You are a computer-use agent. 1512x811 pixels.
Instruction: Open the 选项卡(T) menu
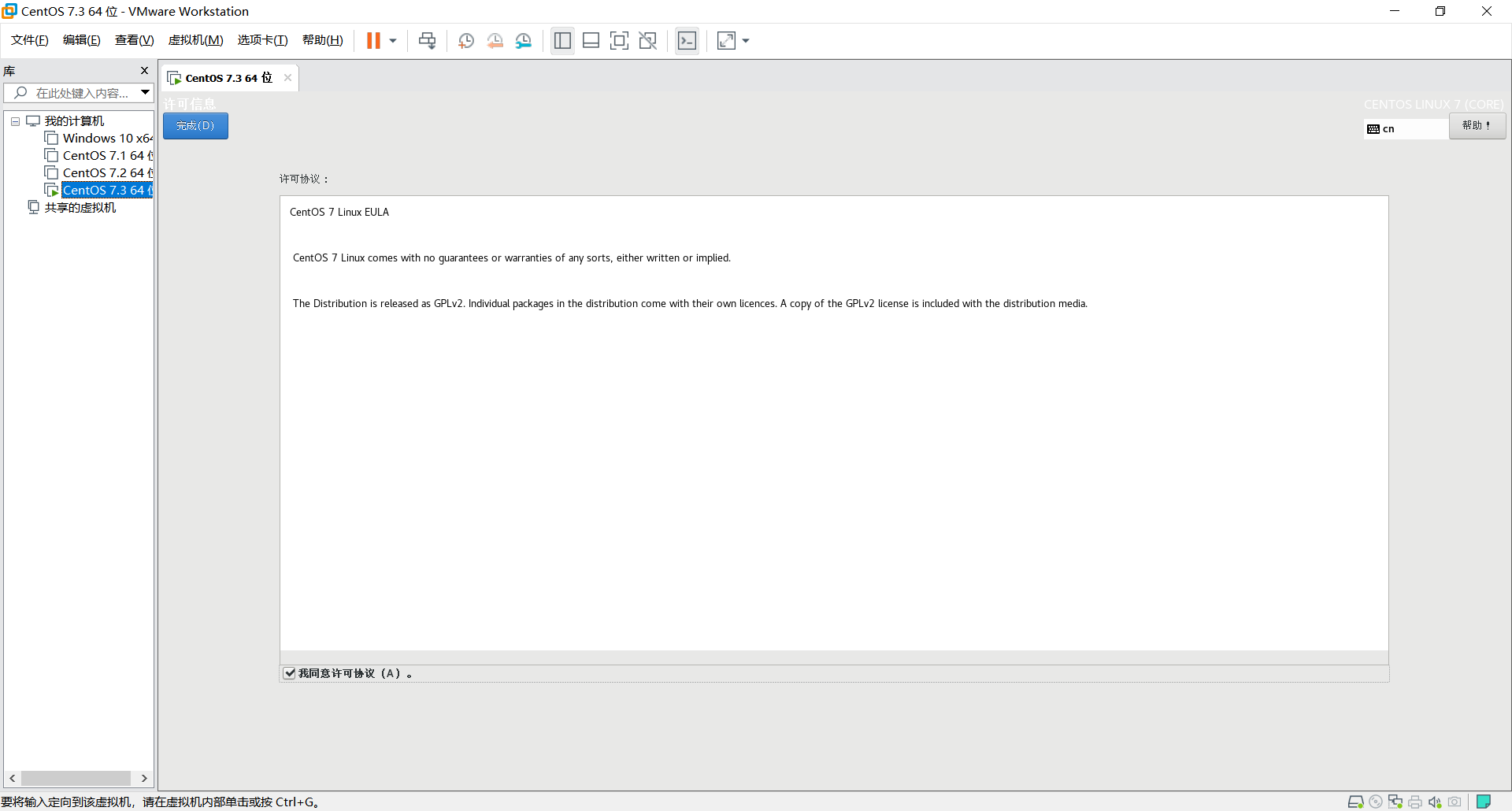[x=263, y=40]
